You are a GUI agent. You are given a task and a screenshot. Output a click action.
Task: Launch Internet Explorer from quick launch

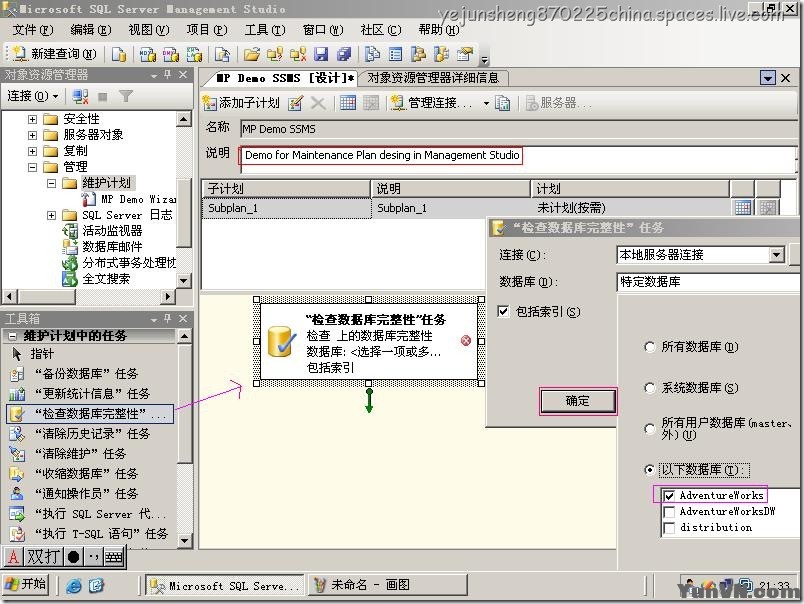tap(74, 586)
